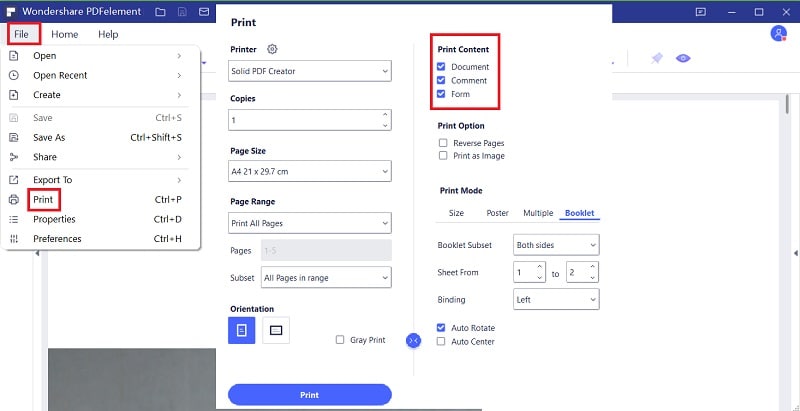
Task: Click the eye view icon in toolbar
Action: (x=683, y=58)
